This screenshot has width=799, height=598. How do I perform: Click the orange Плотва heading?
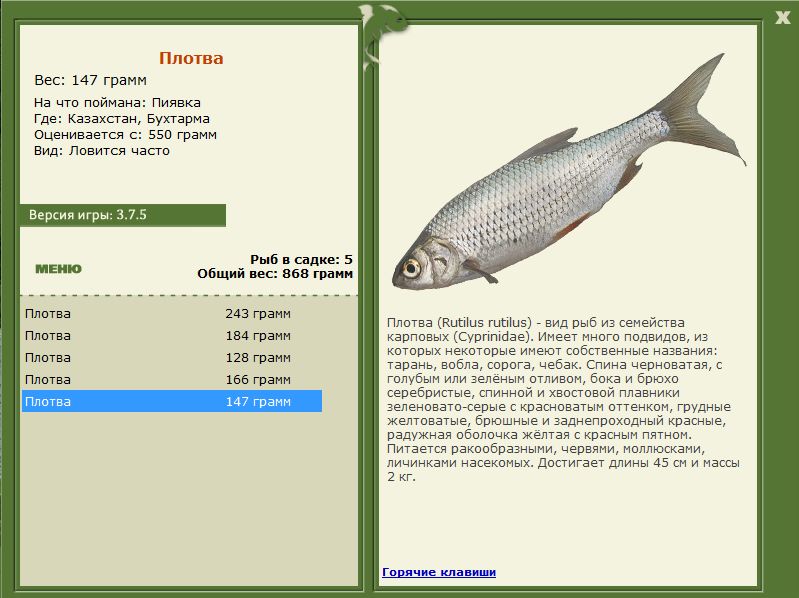(191, 58)
